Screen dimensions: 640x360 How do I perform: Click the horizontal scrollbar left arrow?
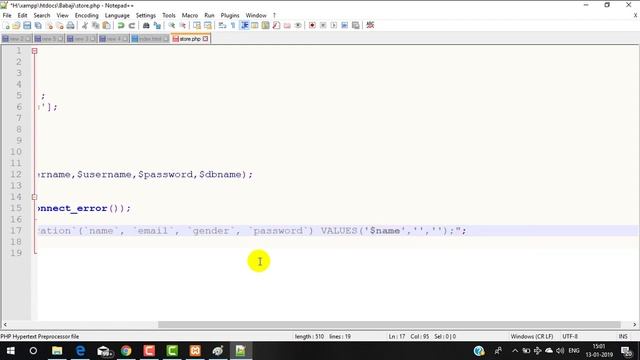(x=5, y=325)
